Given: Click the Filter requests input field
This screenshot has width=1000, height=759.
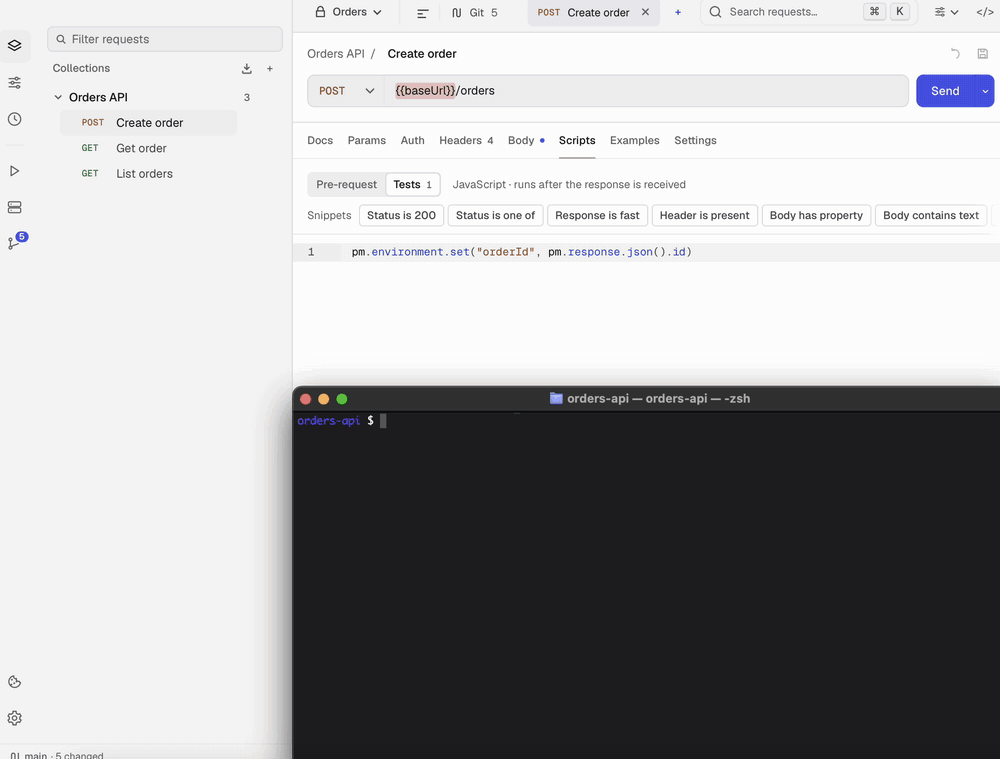Looking at the screenshot, I should click(x=165, y=39).
